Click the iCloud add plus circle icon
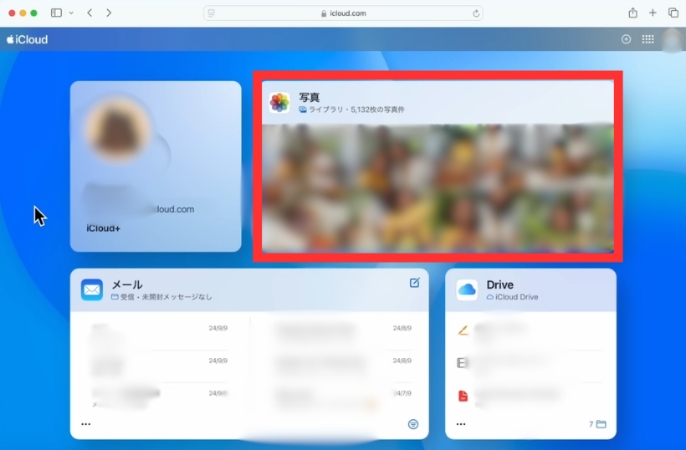This screenshot has height=450, width=686. (626, 39)
